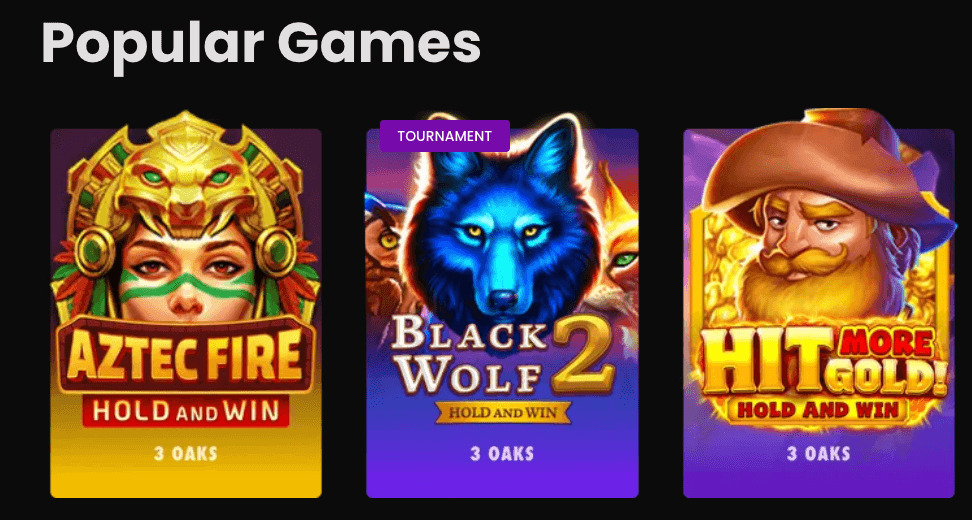Click Black Wolf 2's gold Hold and Win ribbon
Image resolution: width=972 pixels, height=520 pixels.
pyautogui.click(x=502, y=412)
